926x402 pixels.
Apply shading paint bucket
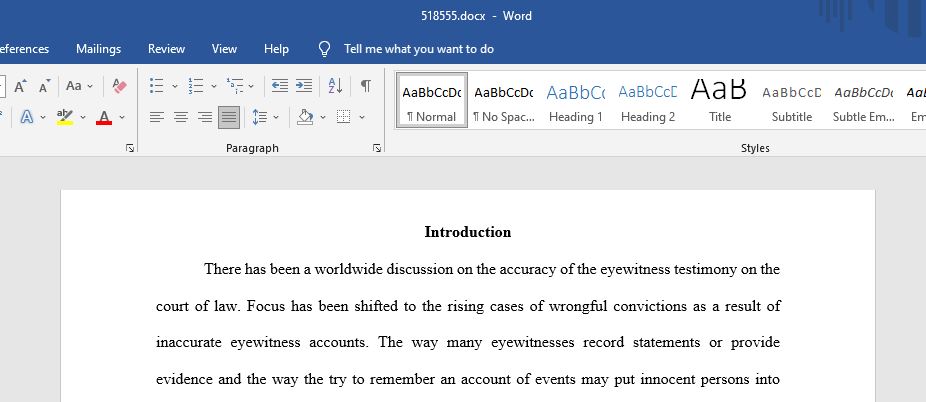(305, 117)
